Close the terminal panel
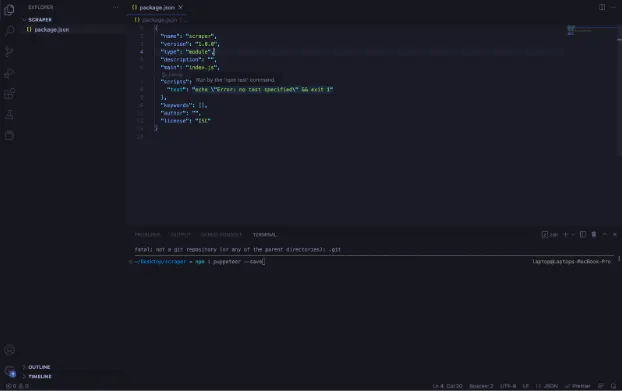 [x=615, y=234]
